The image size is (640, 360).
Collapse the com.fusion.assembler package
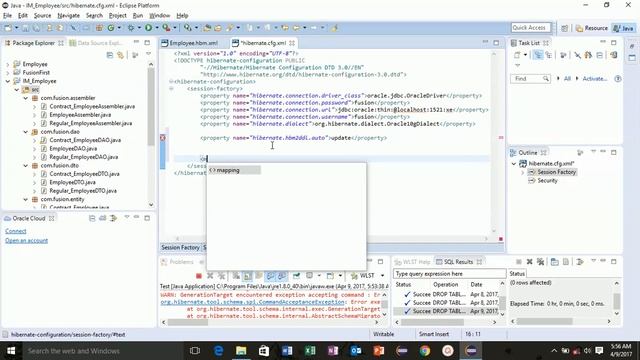pyautogui.click(x=26, y=98)
